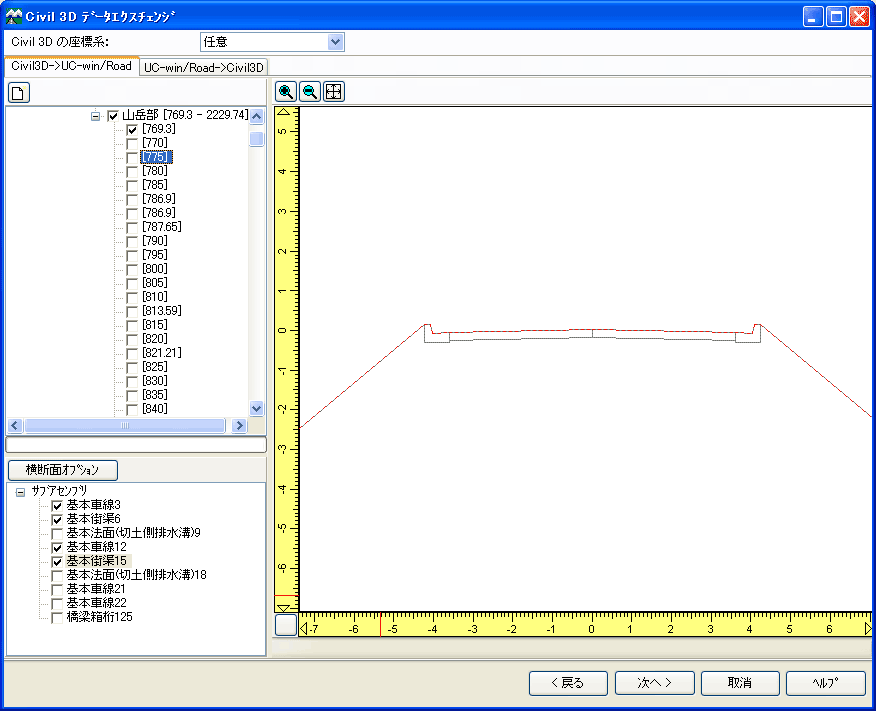
Task: Click the 戻る (Back) button
Action: pos(568,683)
